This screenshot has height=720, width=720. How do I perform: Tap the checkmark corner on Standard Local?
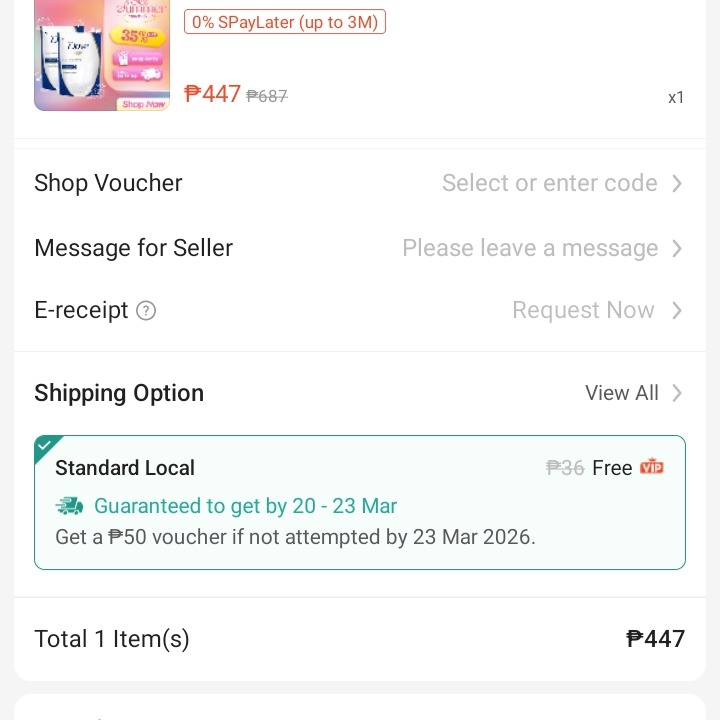(x=46, y=446)
